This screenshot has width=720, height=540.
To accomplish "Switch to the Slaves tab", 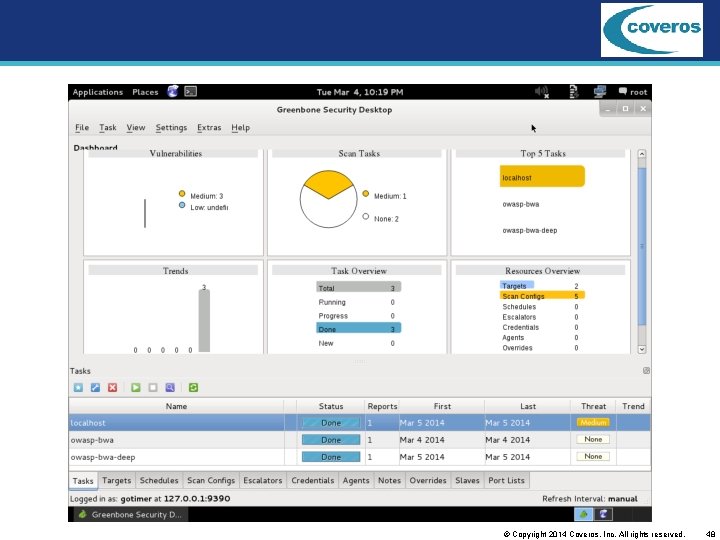I will (467, 480).
